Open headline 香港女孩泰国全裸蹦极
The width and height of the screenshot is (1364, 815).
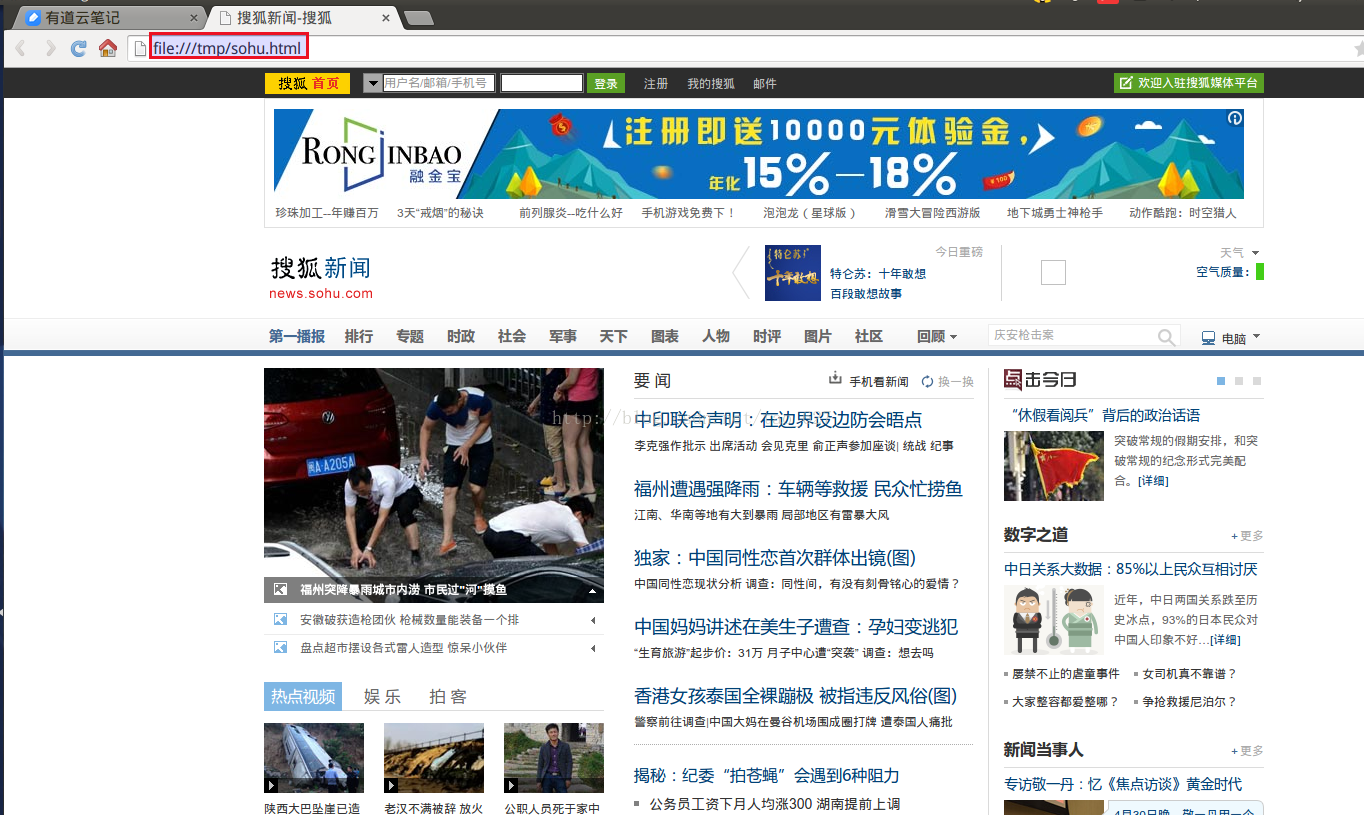[796, 695]
